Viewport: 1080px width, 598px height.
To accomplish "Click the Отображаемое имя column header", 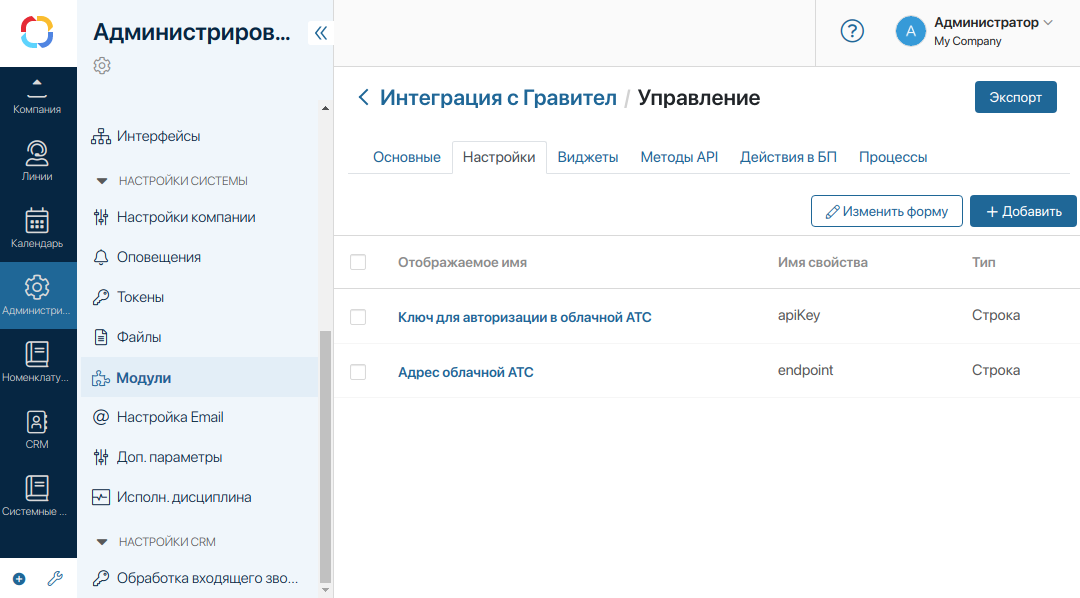I will [x=462, y=262].
